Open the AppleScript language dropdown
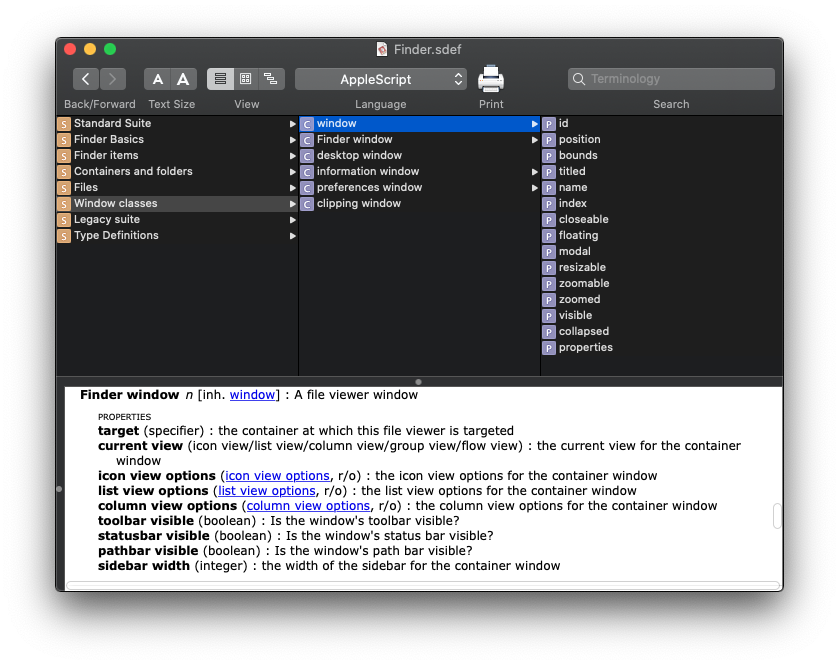Image resolution: width=839 pixels, height=665 pixels. point(381,79)
